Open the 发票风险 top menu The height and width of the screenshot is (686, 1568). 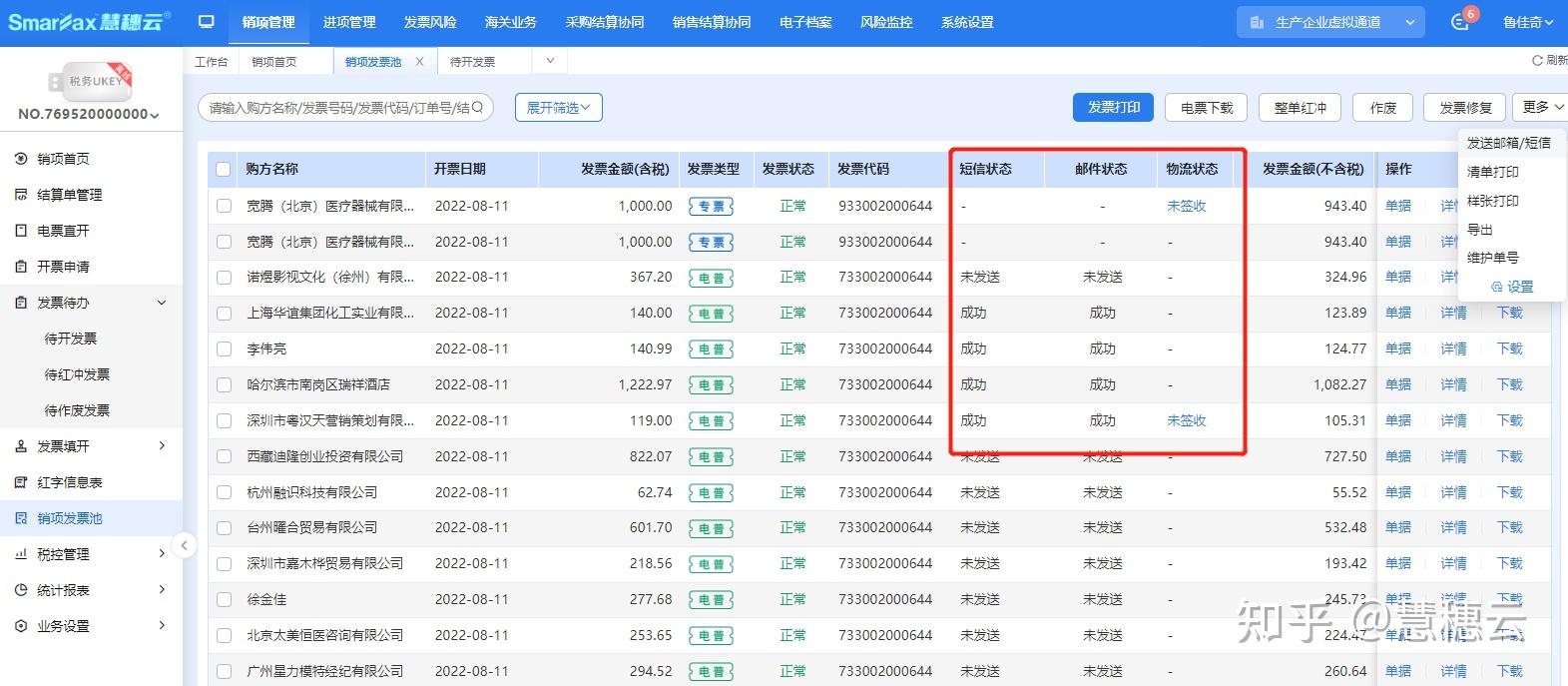pyautogui.click(x=430, y=22)
